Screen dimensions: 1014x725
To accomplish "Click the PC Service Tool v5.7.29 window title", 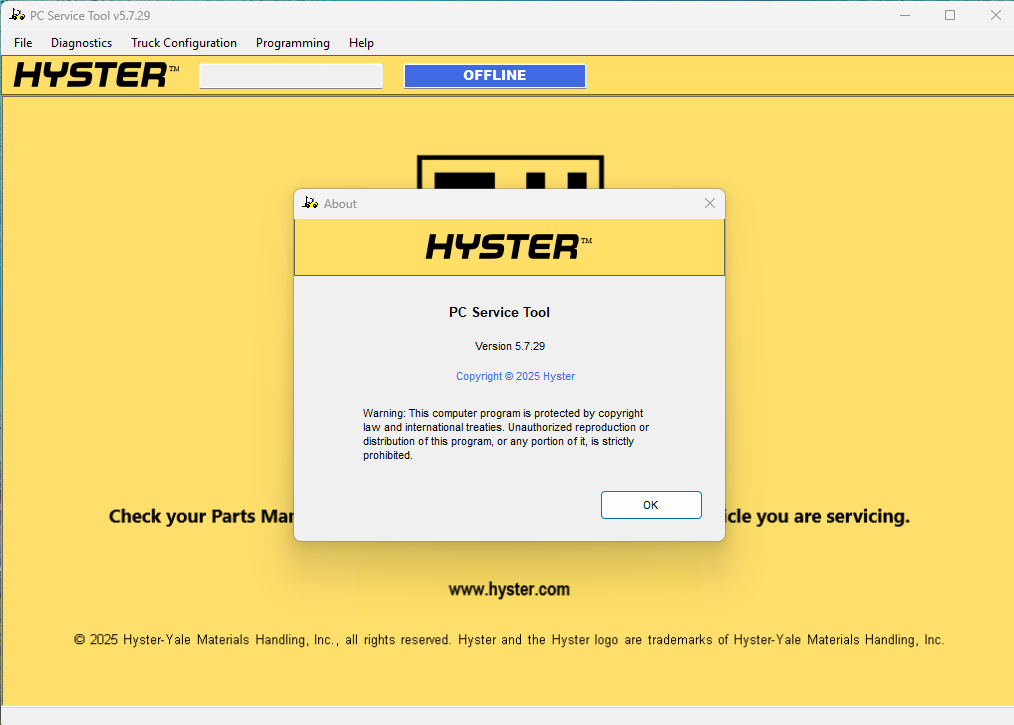I will pos(90,15).
